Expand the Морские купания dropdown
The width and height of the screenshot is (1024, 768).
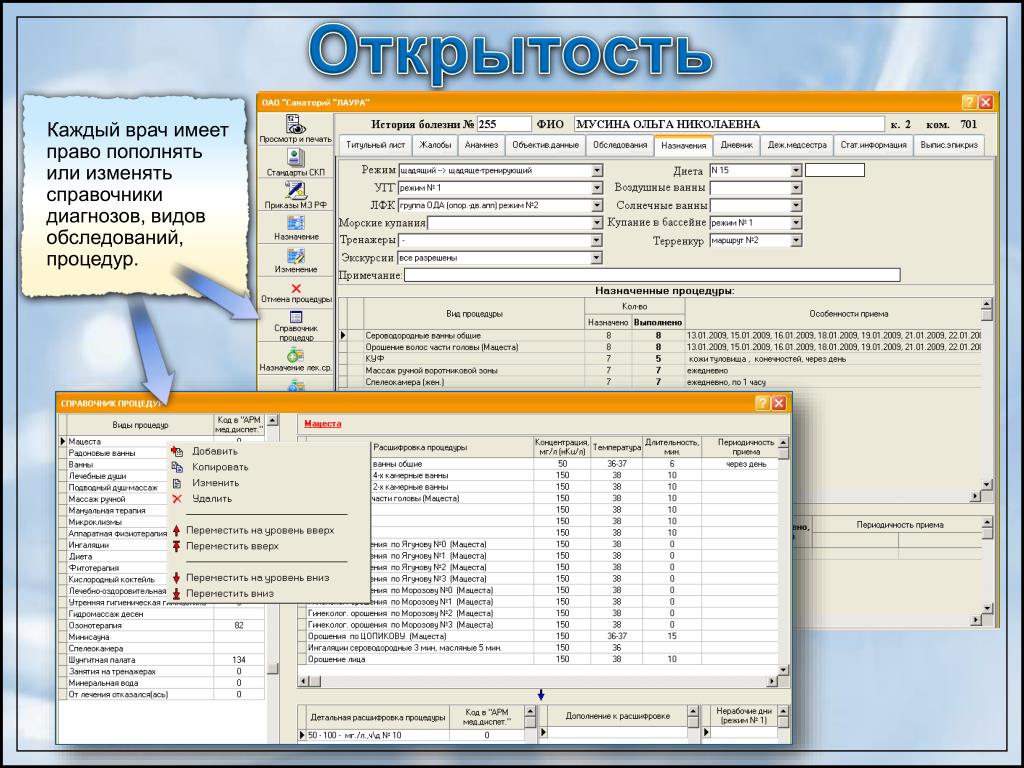point(597,223)
